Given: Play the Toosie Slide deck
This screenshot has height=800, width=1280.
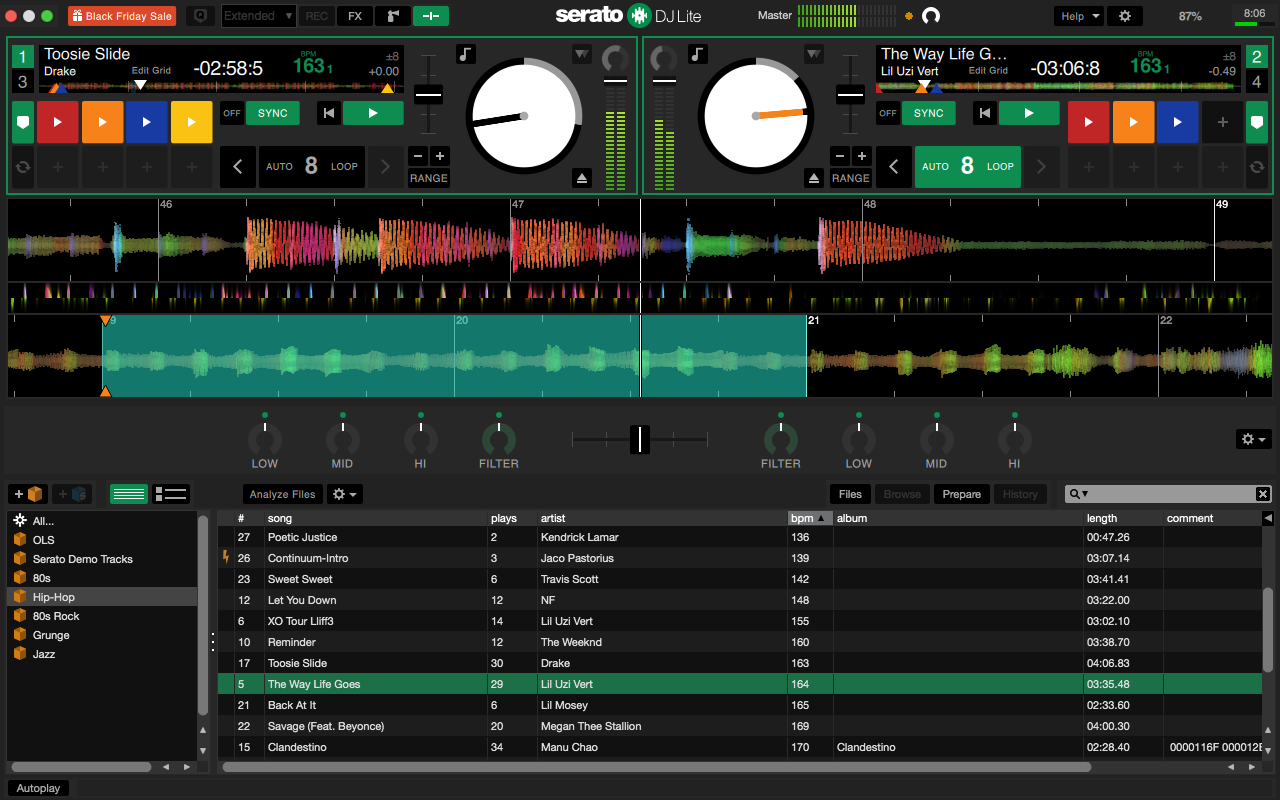Looking at the screenshot, I should (373, 113).
